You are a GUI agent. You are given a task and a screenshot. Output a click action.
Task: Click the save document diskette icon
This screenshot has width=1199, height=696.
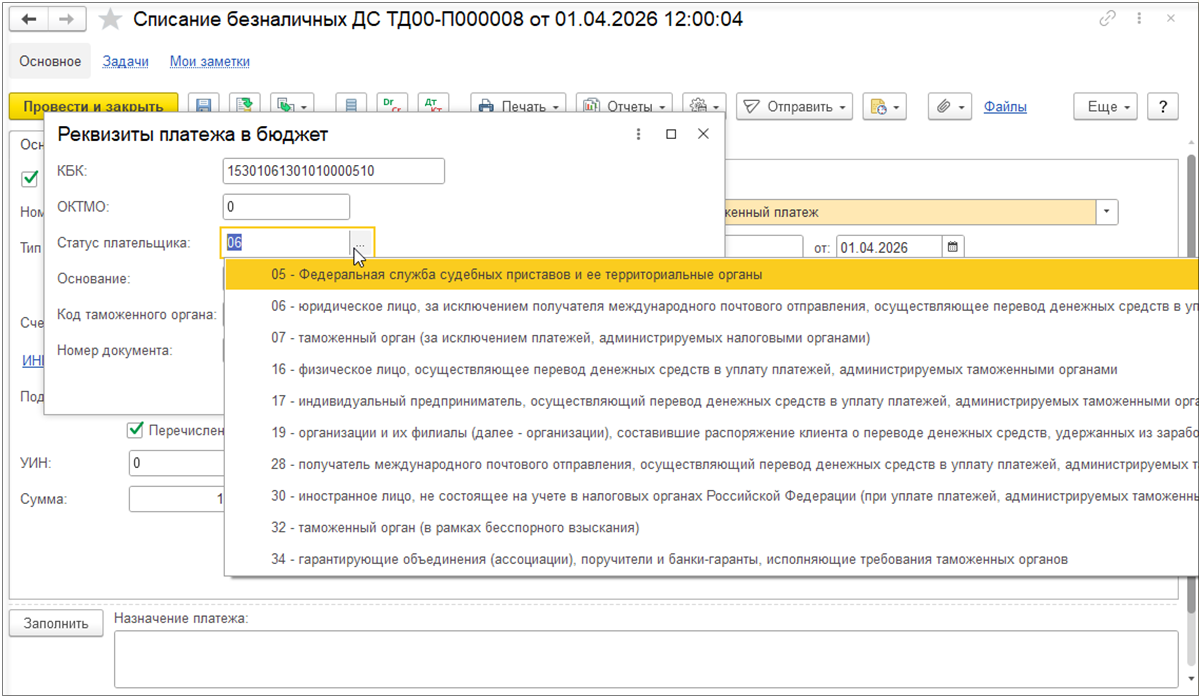204,106
